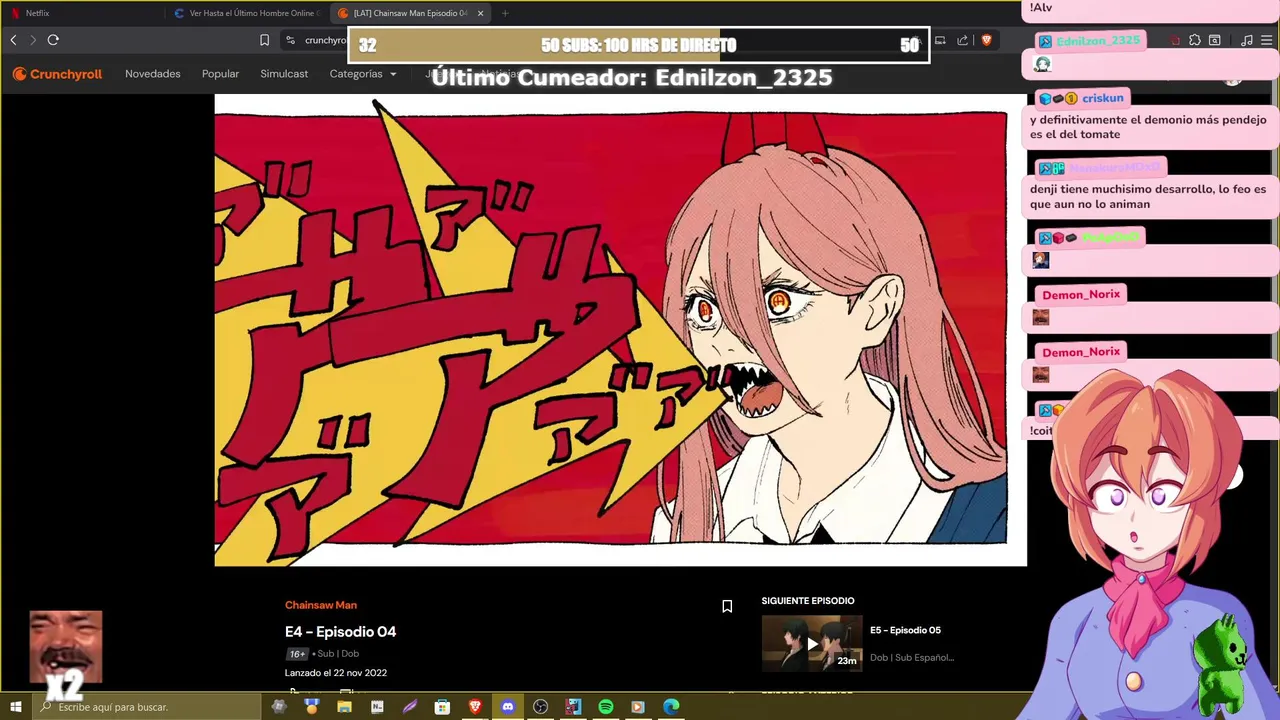Open the tab search icon in toolbar
Image resolution: width=1280 pixels, height=720 pixels.
(1214, 40)
